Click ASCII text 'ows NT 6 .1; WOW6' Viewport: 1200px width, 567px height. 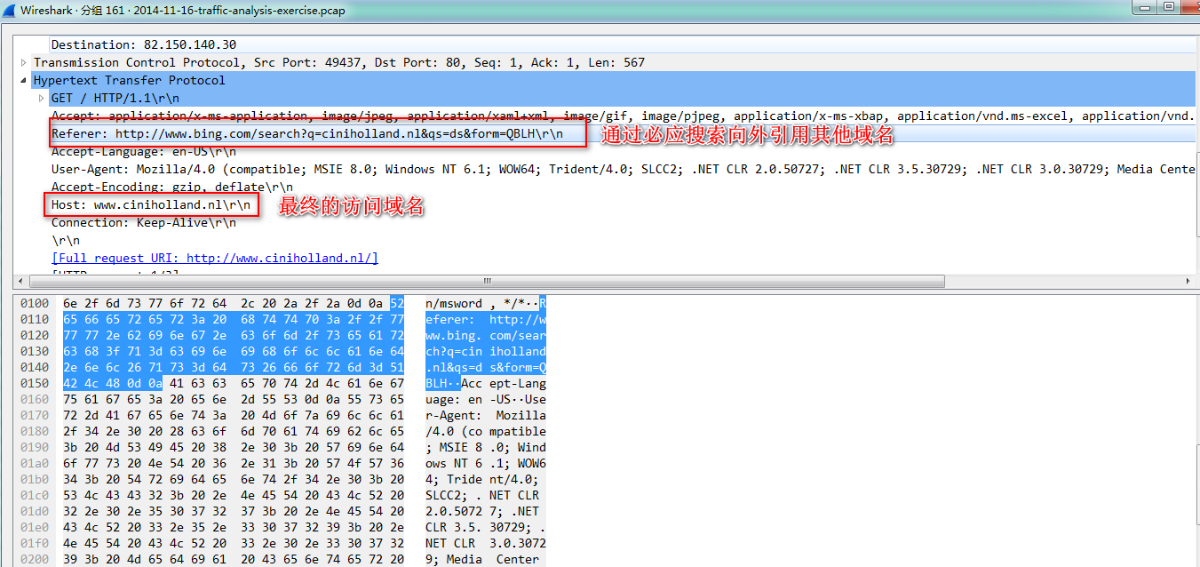(485, 463)
